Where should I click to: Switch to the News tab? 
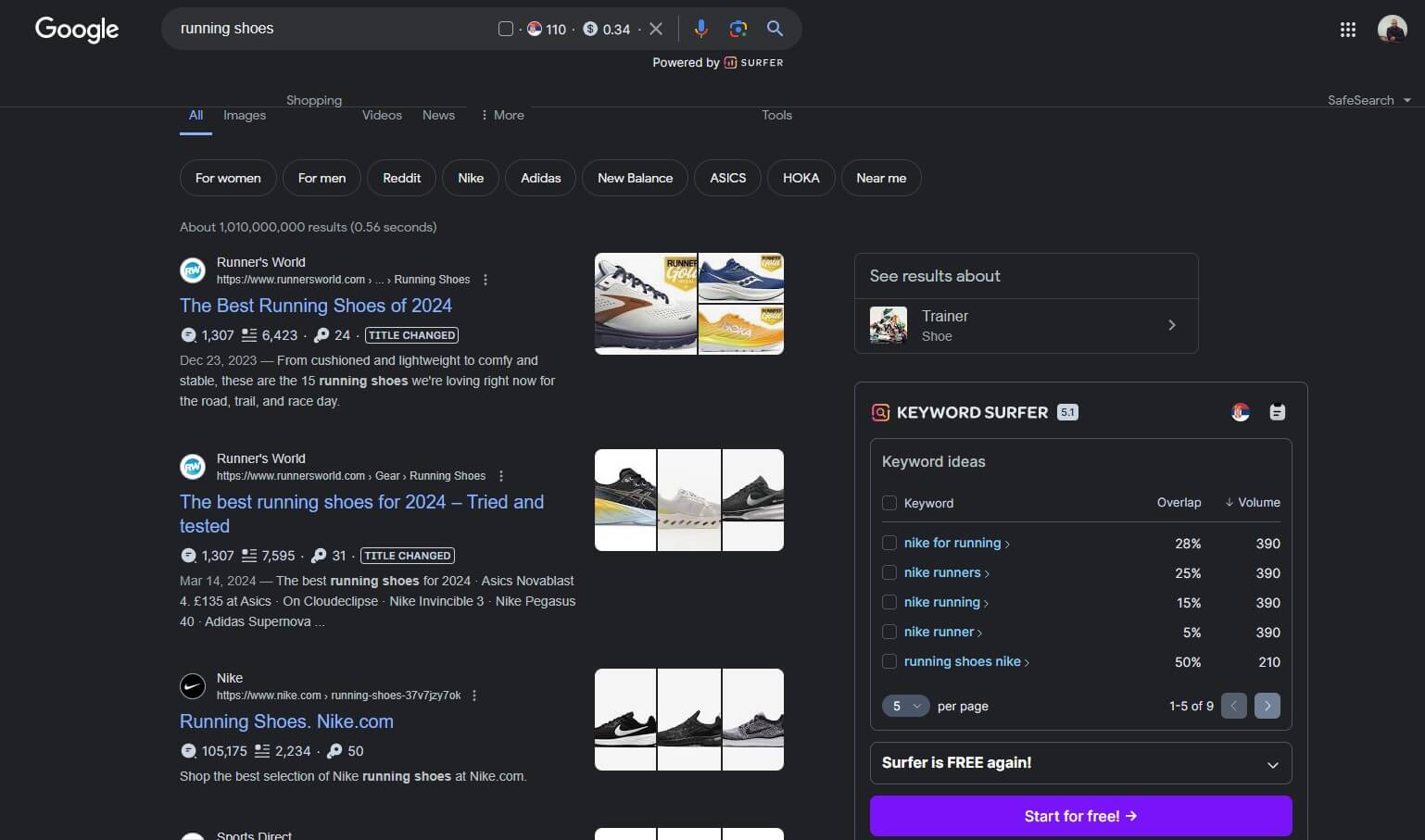click(438, 115)
